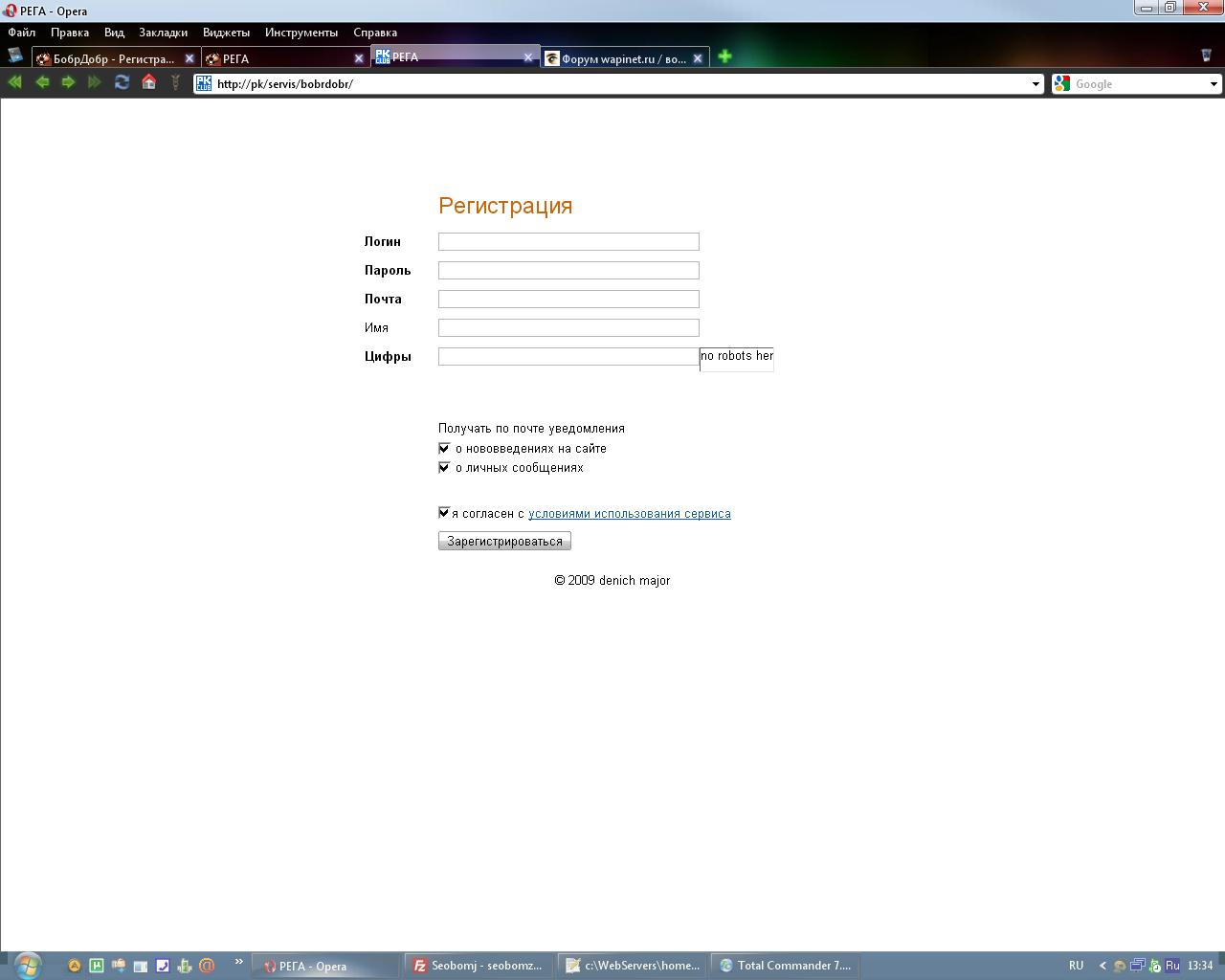
Task: Expand hidden quick launch items chevron
Action: [x=238, y=962]
